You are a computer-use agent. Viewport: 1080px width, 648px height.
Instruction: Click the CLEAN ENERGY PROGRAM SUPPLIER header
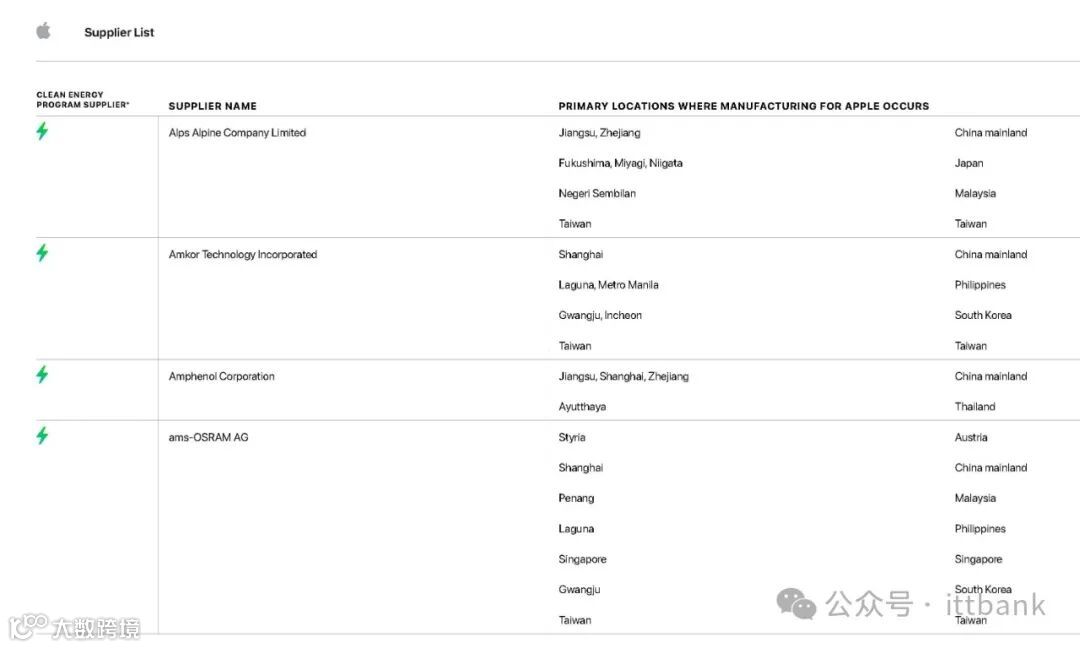click(83, 100)
